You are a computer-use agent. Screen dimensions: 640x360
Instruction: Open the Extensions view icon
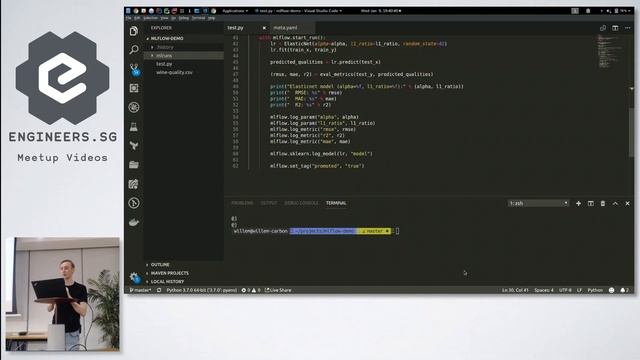tap(134, 88)
